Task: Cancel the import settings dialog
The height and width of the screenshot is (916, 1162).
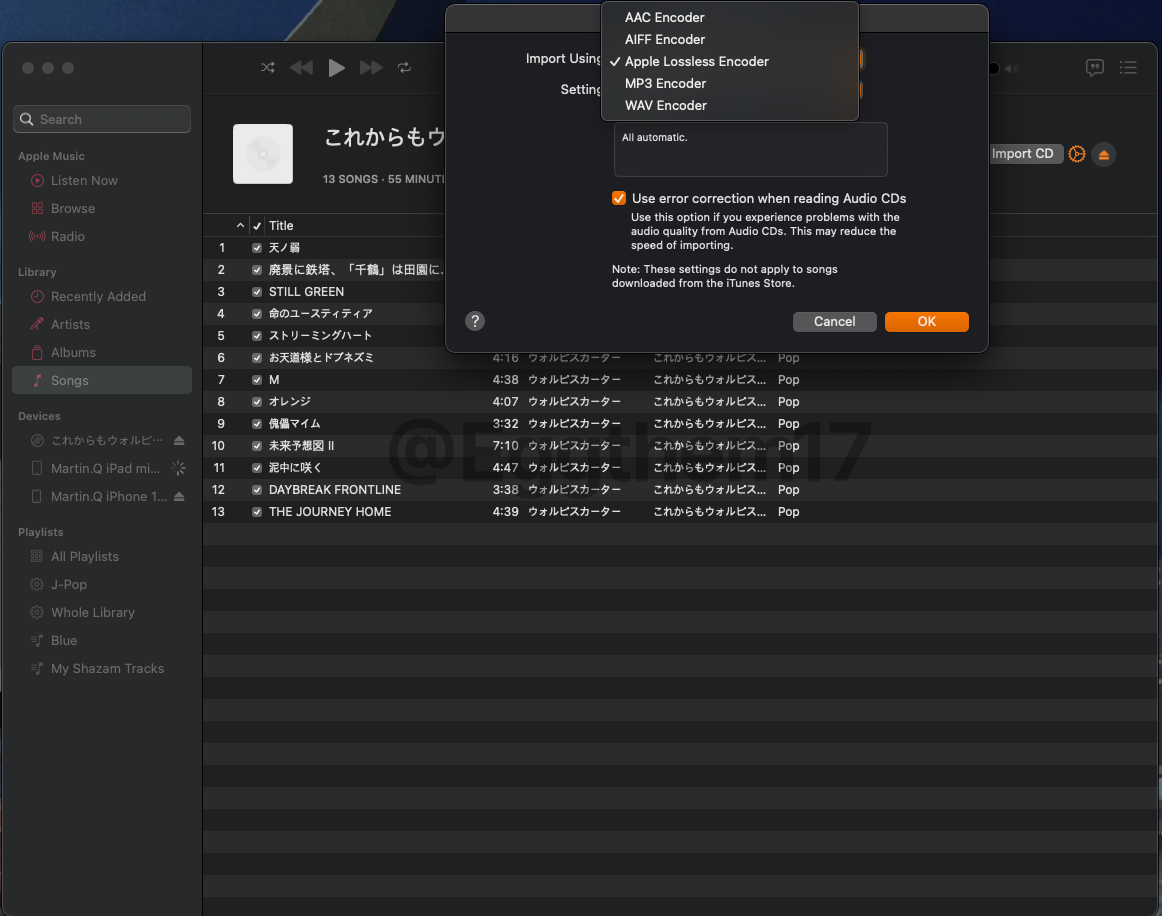Action: pos(834,322)
